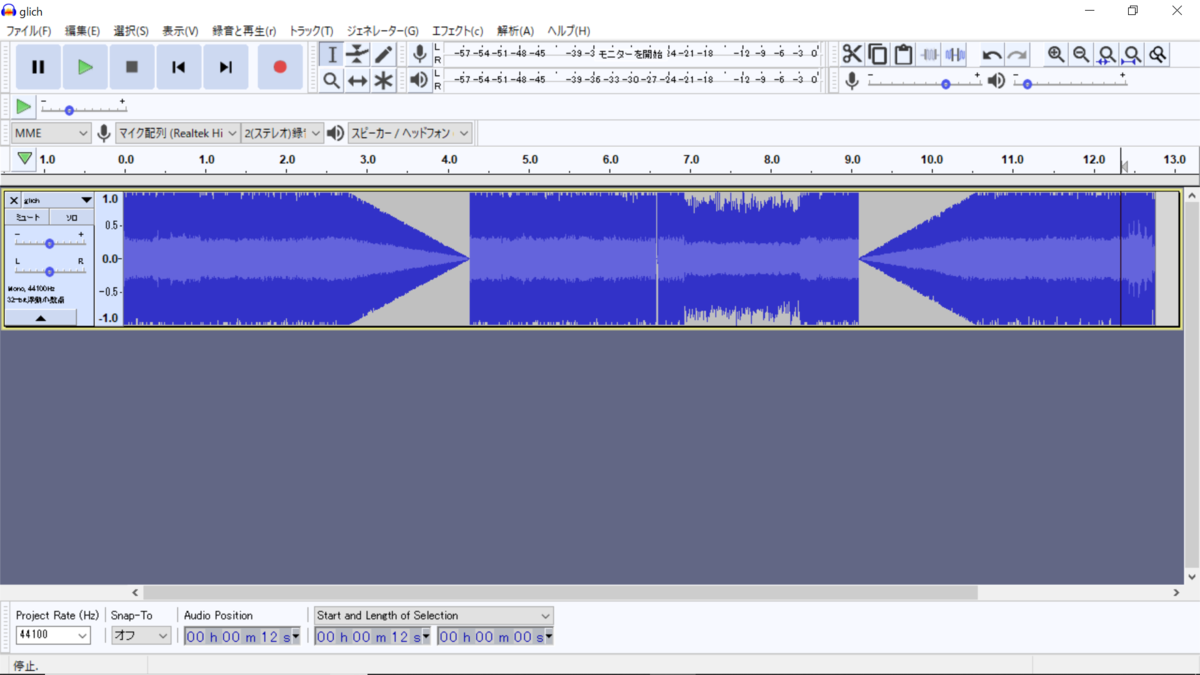Pause playback with the Pause button
1200x675 pixels.
38,67
